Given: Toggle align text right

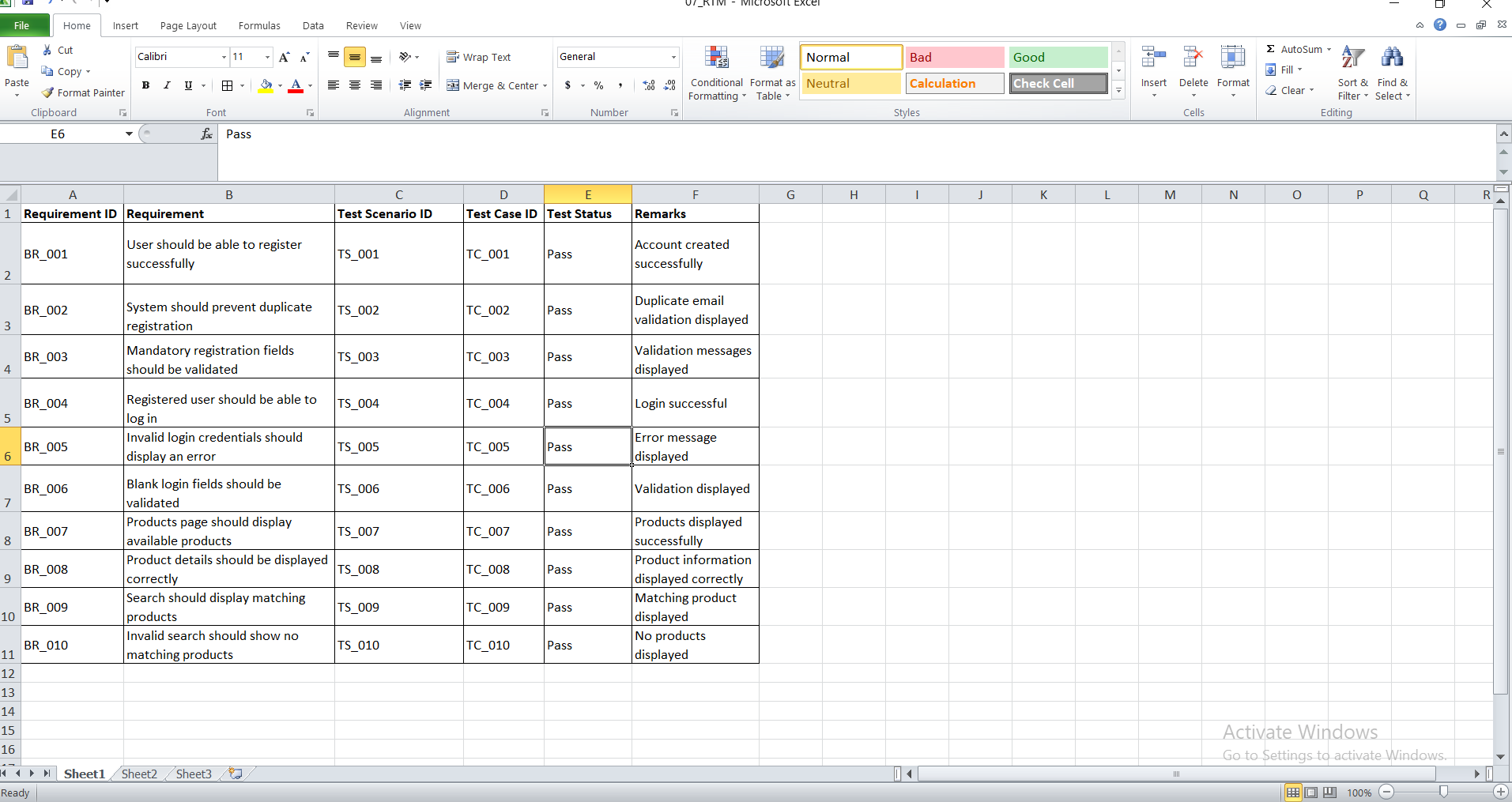Looking at the screenshot, I should (376, 85).
